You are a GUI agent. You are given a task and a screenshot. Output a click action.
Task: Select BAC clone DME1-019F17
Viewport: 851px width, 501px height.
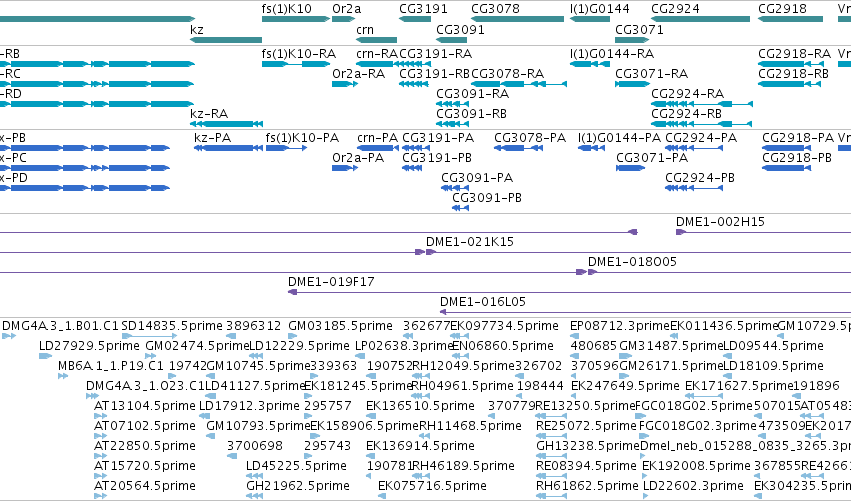point(331,282)
